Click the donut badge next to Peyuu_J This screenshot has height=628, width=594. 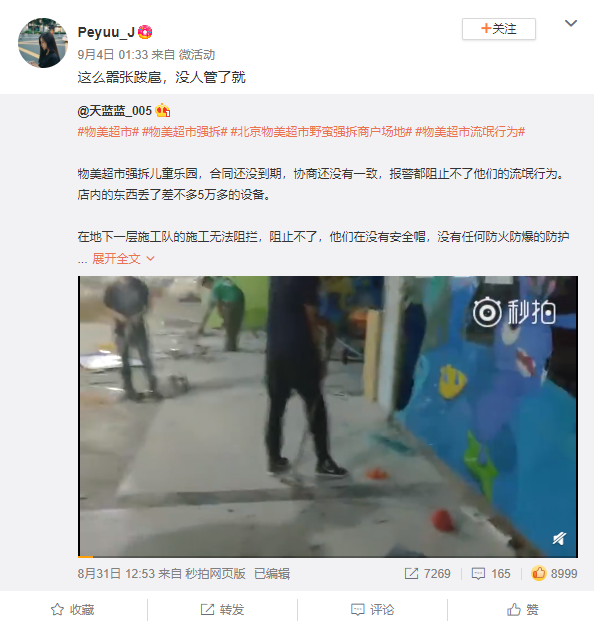point(145,32)
